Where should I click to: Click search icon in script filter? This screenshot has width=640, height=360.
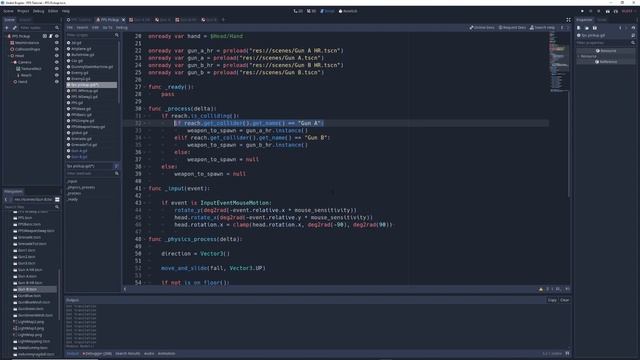pos(117,36)
